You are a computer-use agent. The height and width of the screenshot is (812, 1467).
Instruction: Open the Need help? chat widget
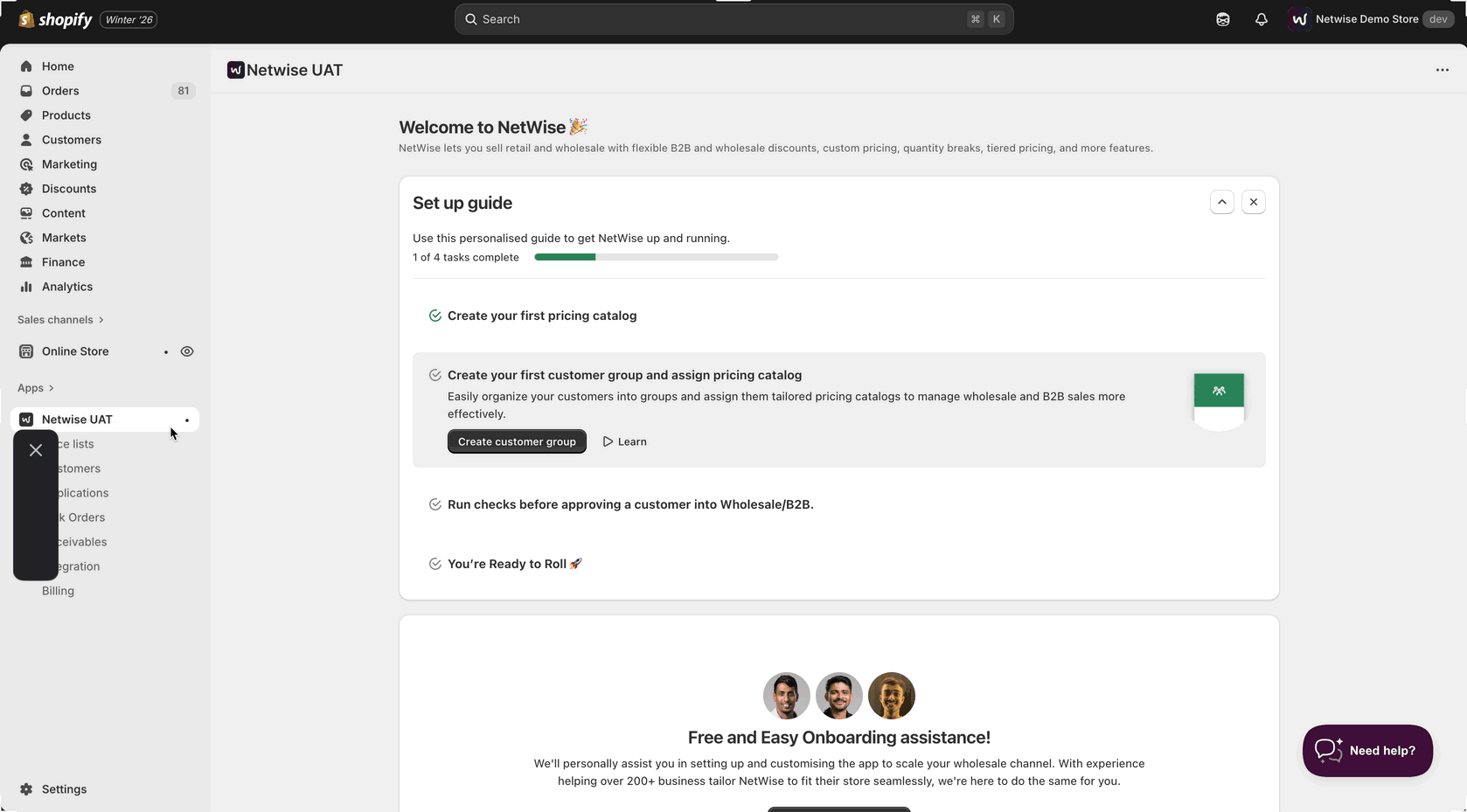click(x=1367, y=751)
